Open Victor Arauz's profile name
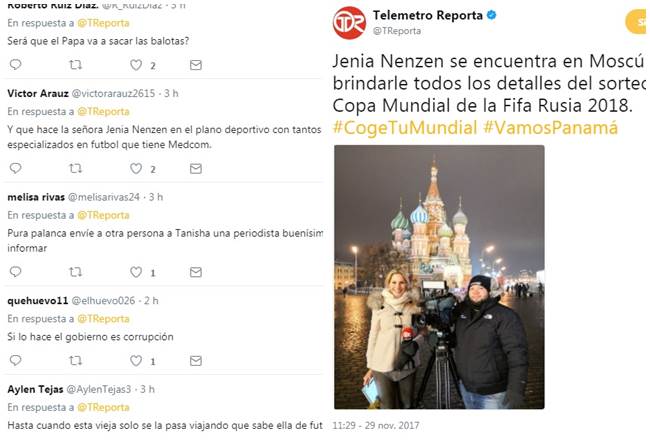This screenshot has width=650, height=440. pyautogui.click(x=38, y=93)
